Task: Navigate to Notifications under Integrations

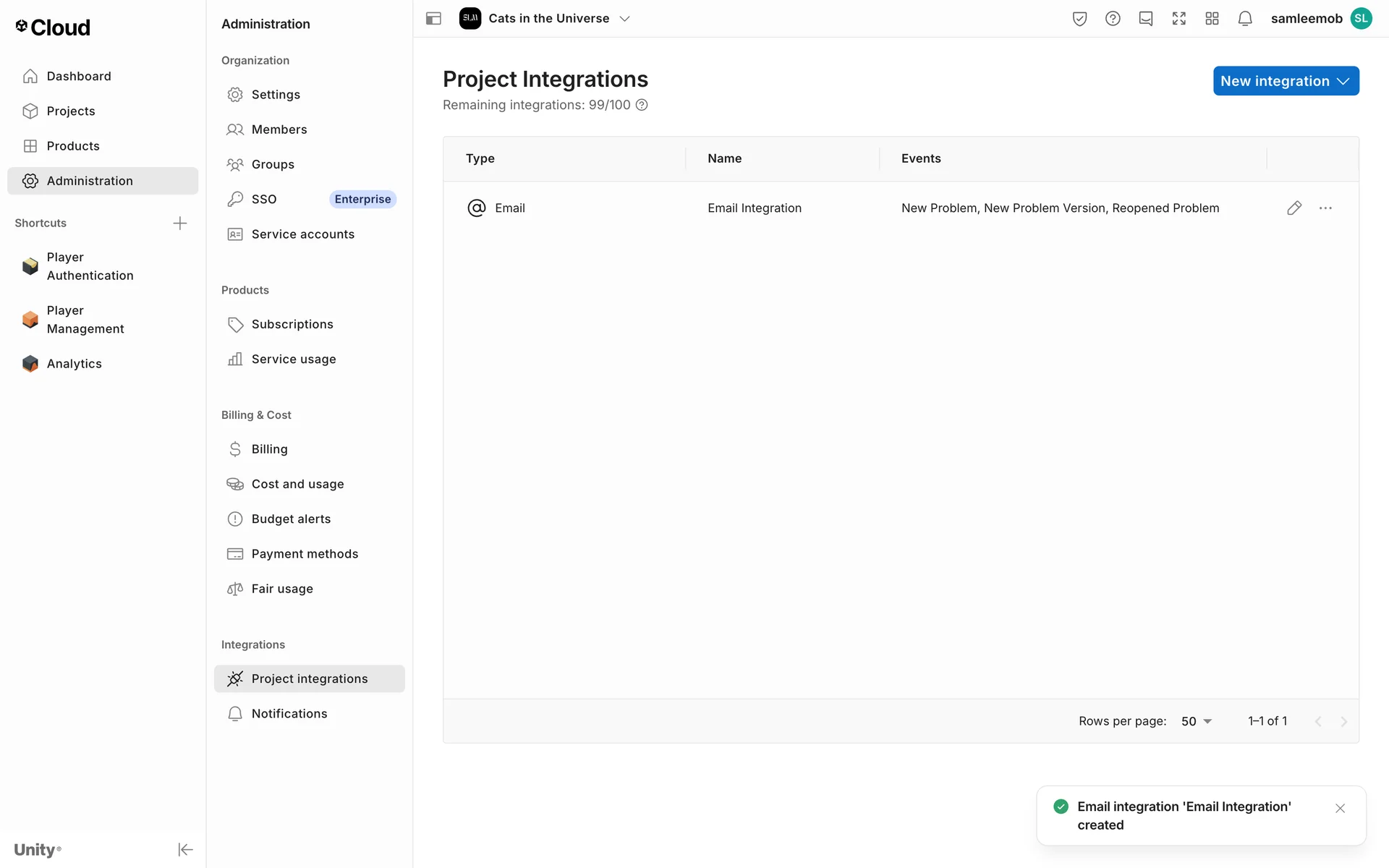Action: click(x=289, y=713)
